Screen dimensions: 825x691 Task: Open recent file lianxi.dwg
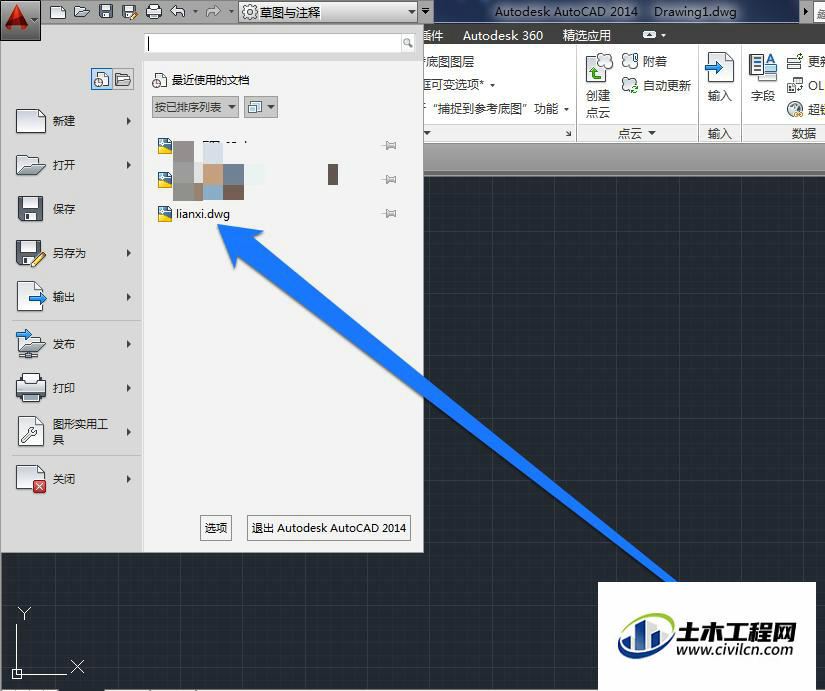(203, 214)
